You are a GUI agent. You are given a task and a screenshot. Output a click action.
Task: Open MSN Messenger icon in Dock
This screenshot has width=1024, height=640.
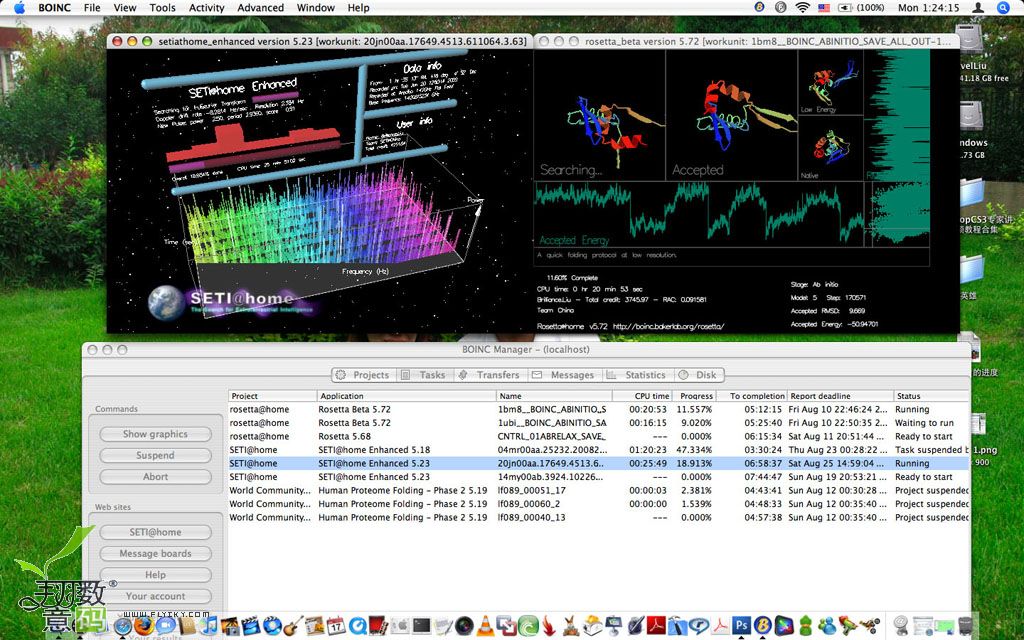click(x=827, y=626)
